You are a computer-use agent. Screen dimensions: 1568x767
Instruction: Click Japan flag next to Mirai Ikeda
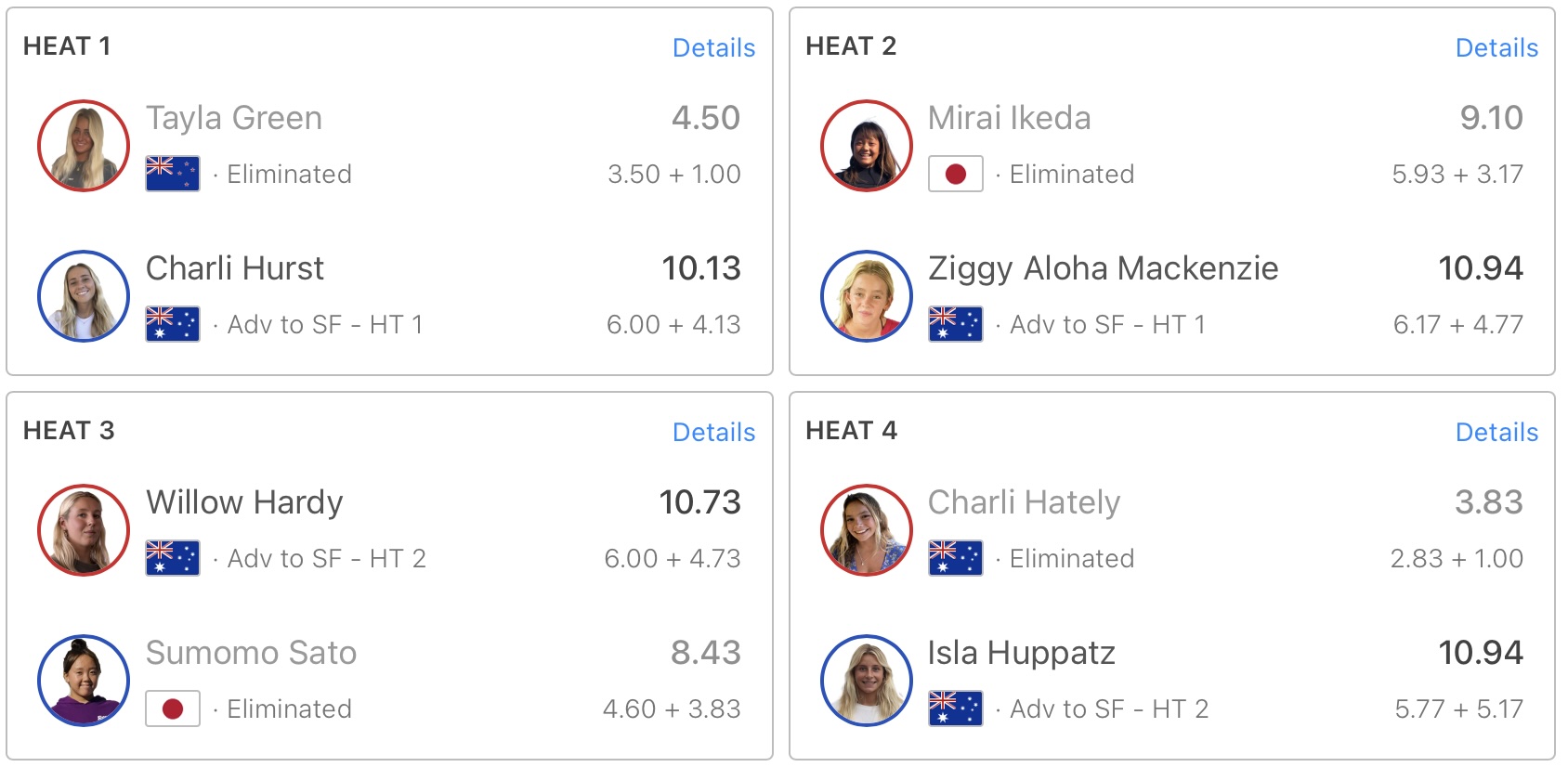click(x=955, y=175)
